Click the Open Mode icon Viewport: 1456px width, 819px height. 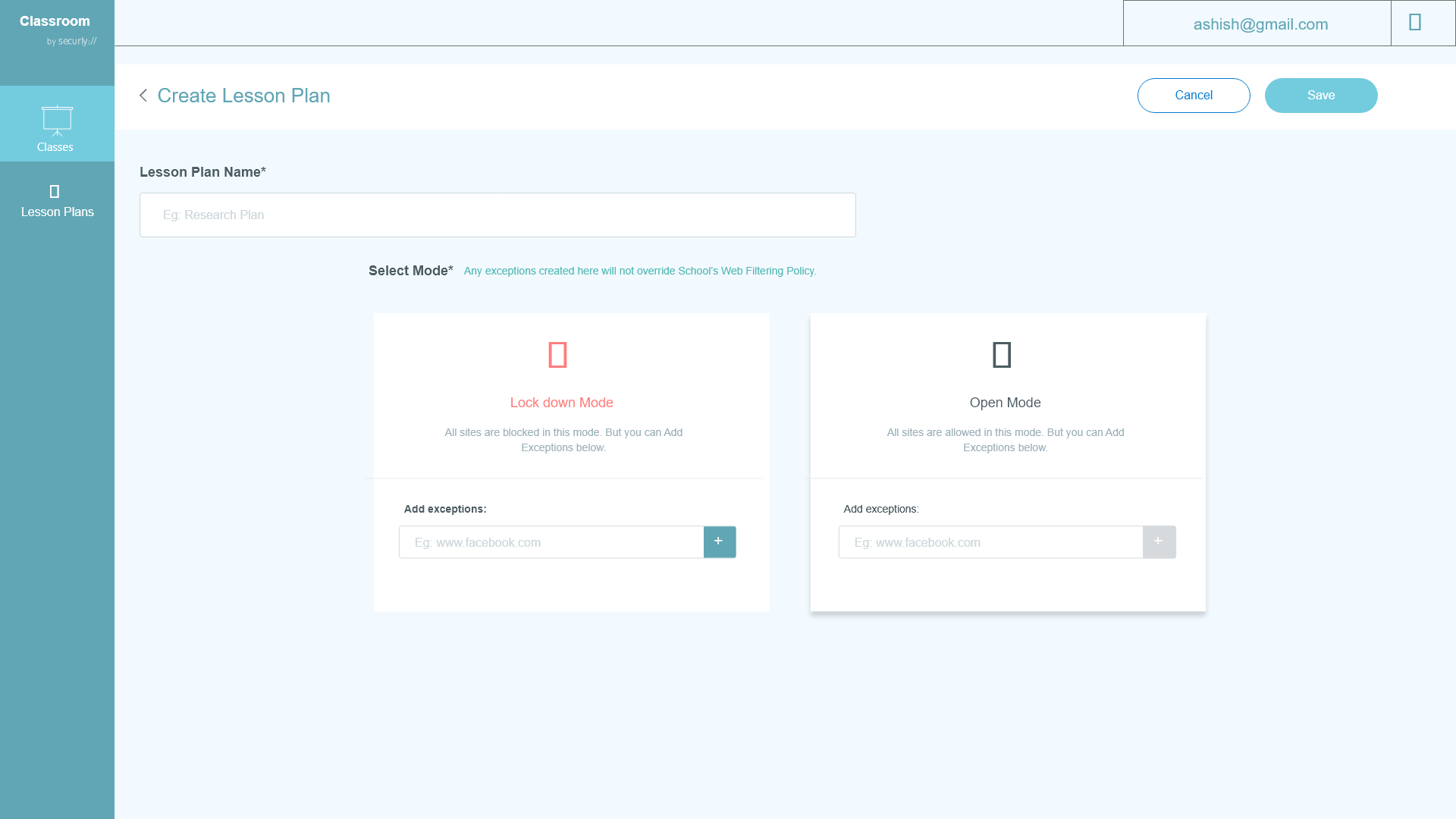[x=1002, y=355]
